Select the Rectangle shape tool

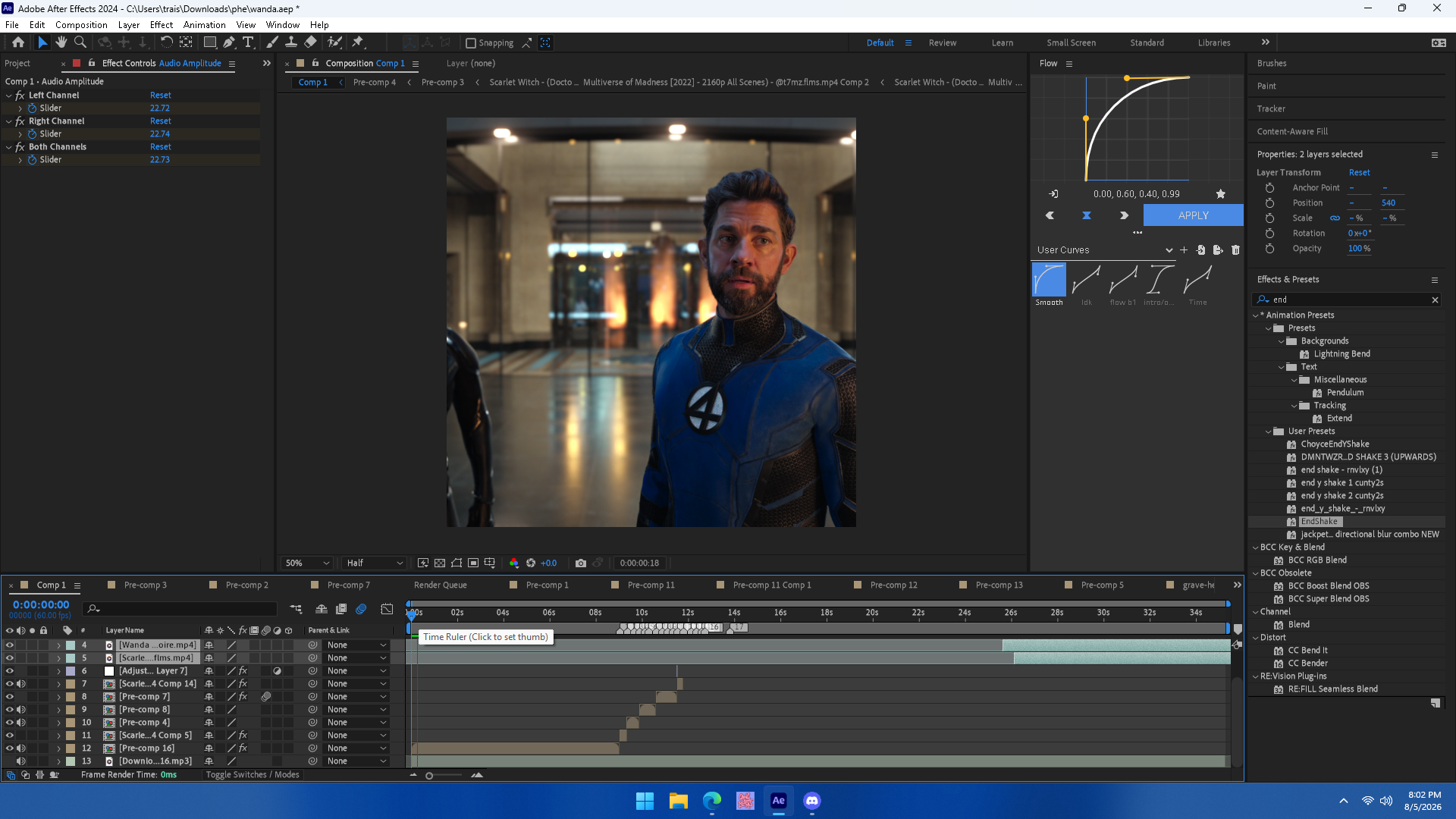click(210, 42)
